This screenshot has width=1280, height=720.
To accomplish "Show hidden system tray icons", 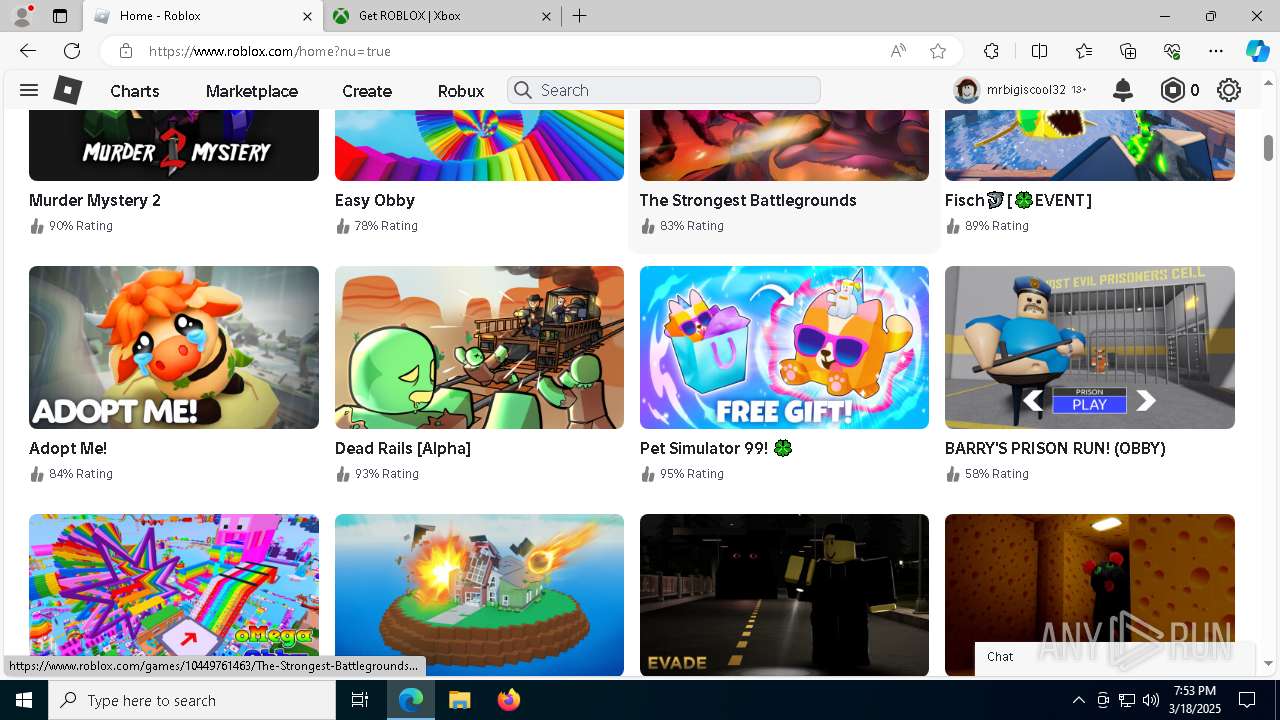I will click(x=1078, y=700).
